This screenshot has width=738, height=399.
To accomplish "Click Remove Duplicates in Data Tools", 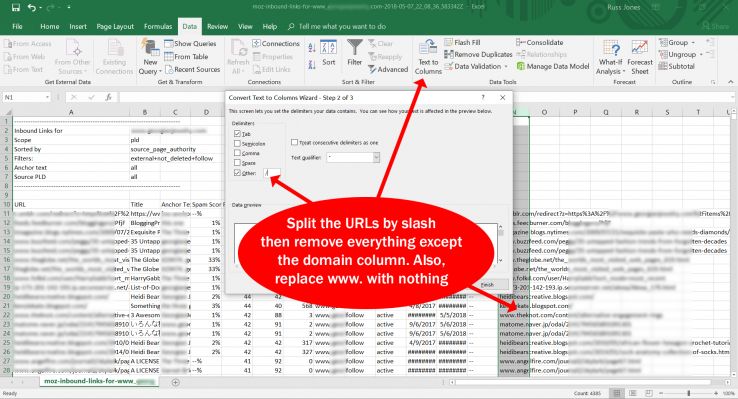I will (478, 55).
